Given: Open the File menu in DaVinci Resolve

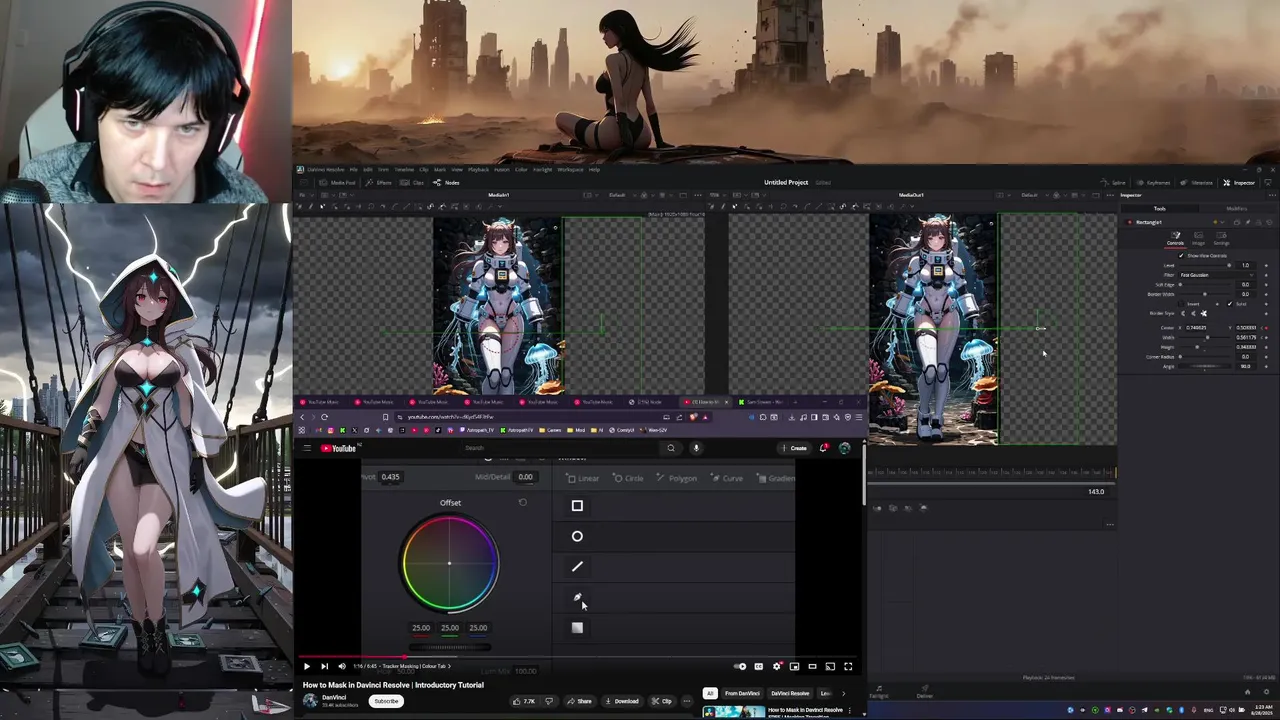Looking at the screenshot, I should [x=353, y=170].
